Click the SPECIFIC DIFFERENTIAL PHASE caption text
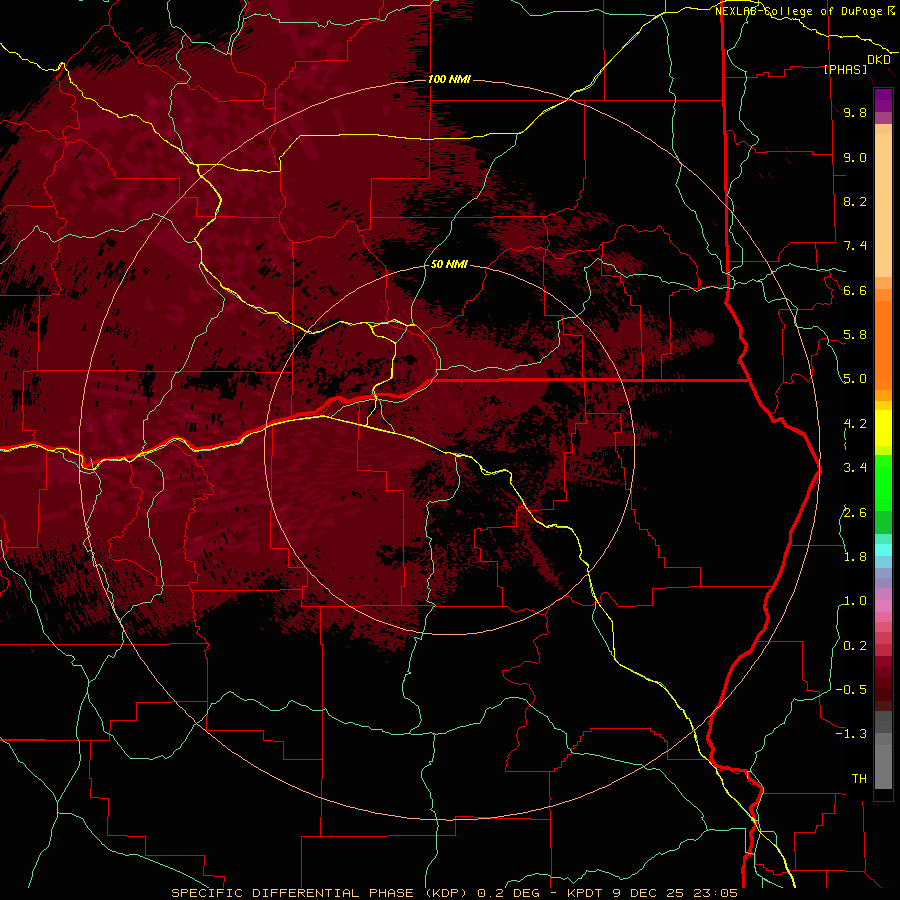Viewport: 900px width, 900px height. [x=292, y=893]
